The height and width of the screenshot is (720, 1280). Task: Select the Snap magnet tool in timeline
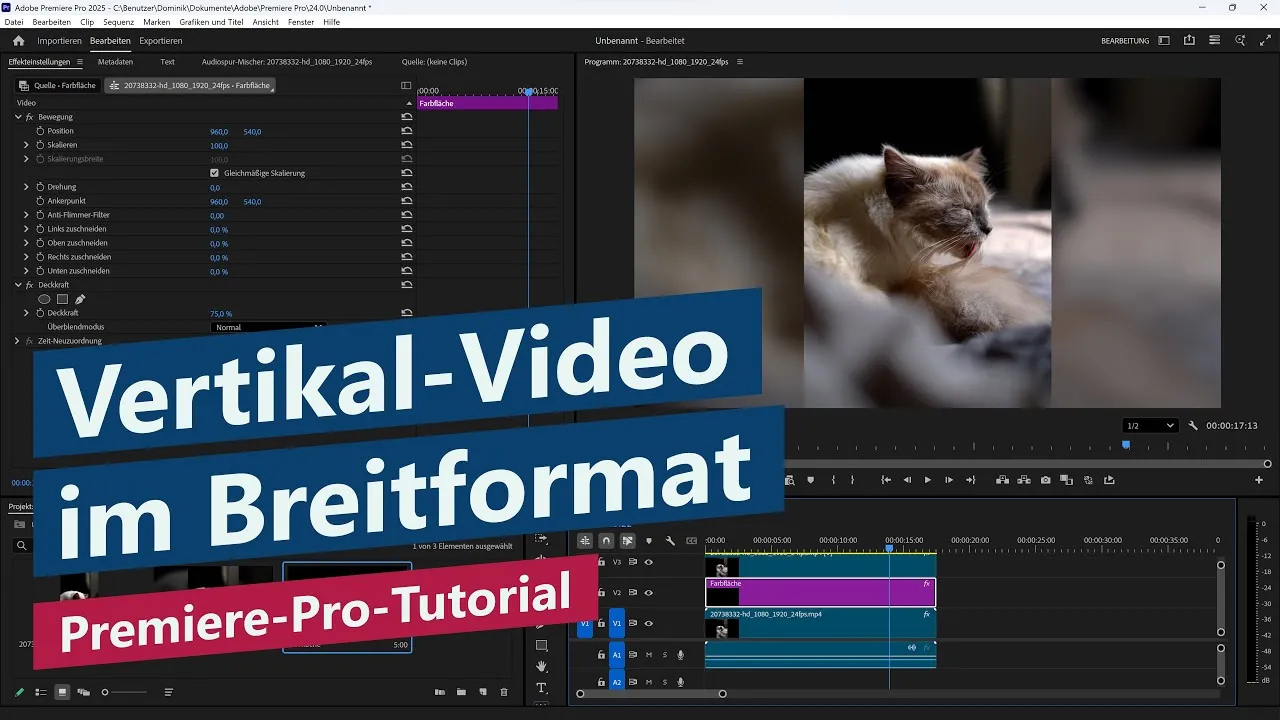tap(607, 540)
